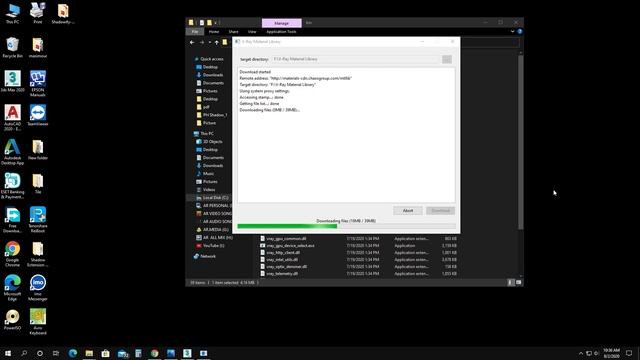Open Chrome from the taskbar

[154, 353]
